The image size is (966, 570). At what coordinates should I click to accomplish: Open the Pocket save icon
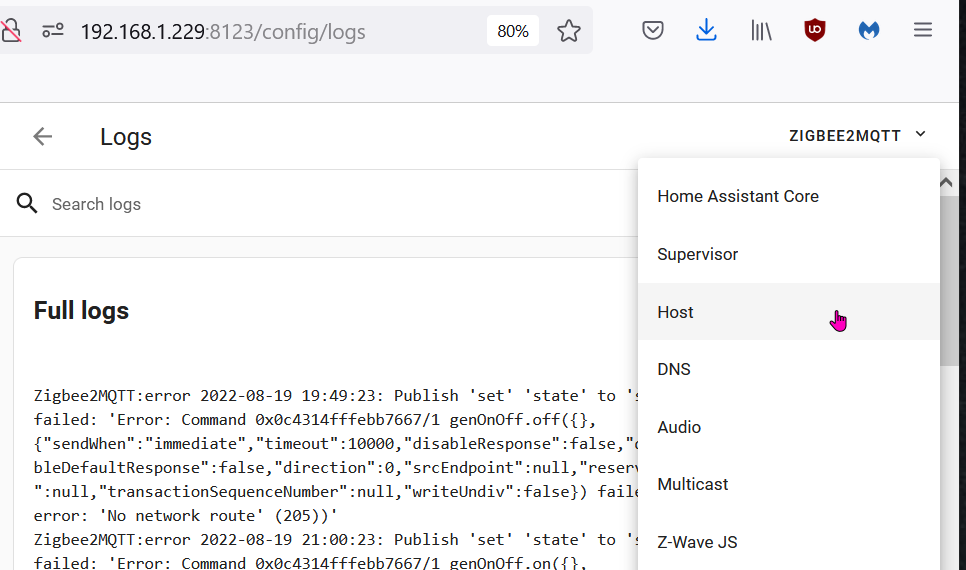(x=653, y=31)
